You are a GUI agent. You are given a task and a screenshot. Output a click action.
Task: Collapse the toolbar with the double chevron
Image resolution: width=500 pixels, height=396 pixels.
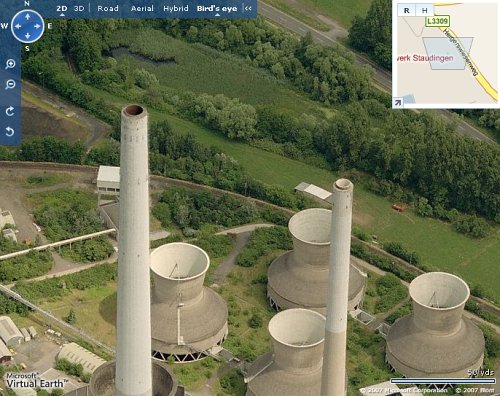coord(248,8)
